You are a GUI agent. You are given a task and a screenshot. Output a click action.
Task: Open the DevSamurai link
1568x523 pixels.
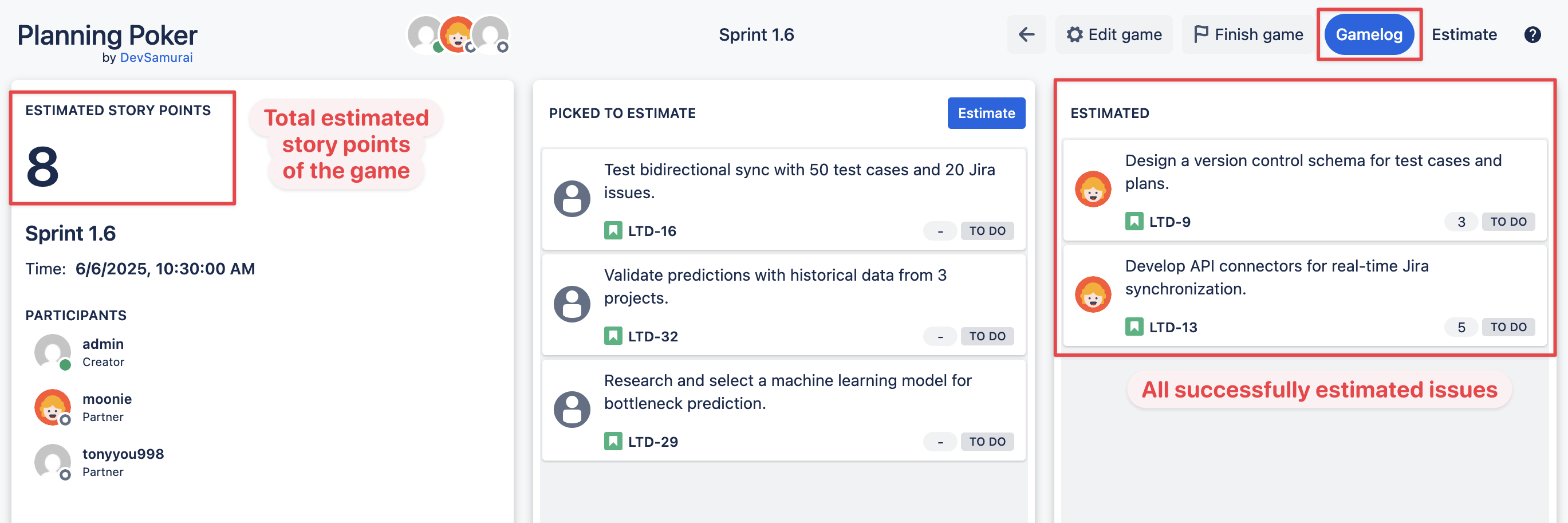tap(156, 57)
